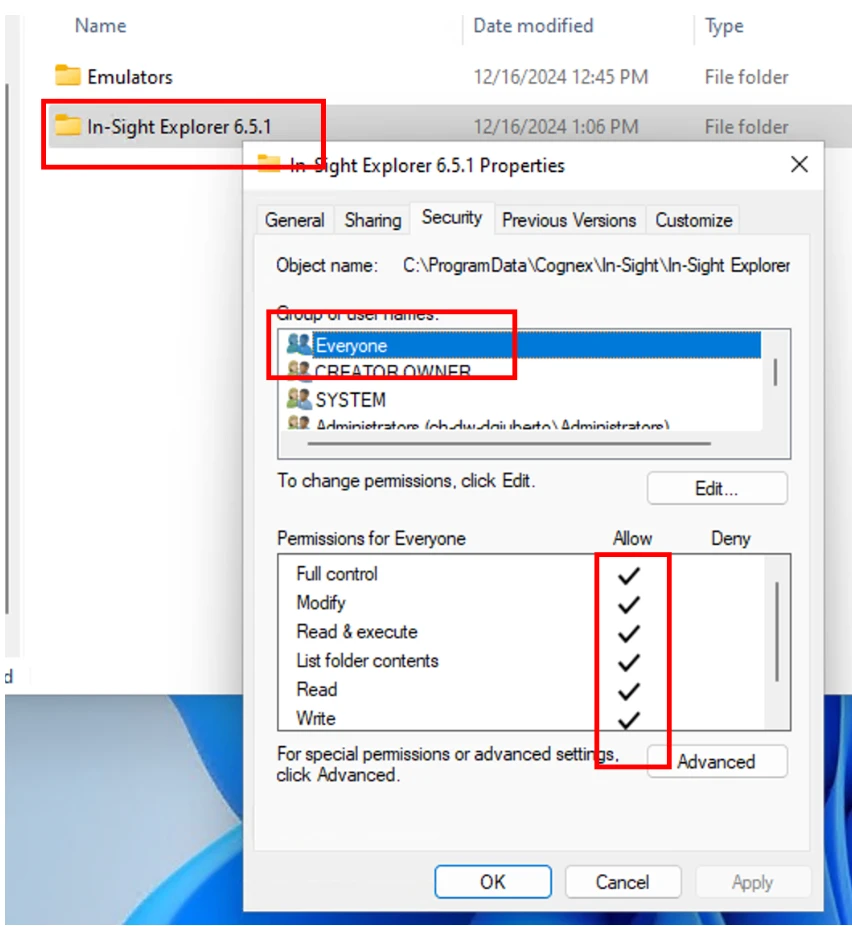Image resolution: width=852 pixels, height=926 pixels.
Task: Click the permissions list vertical scrollbar
Action: click(776, 631)
